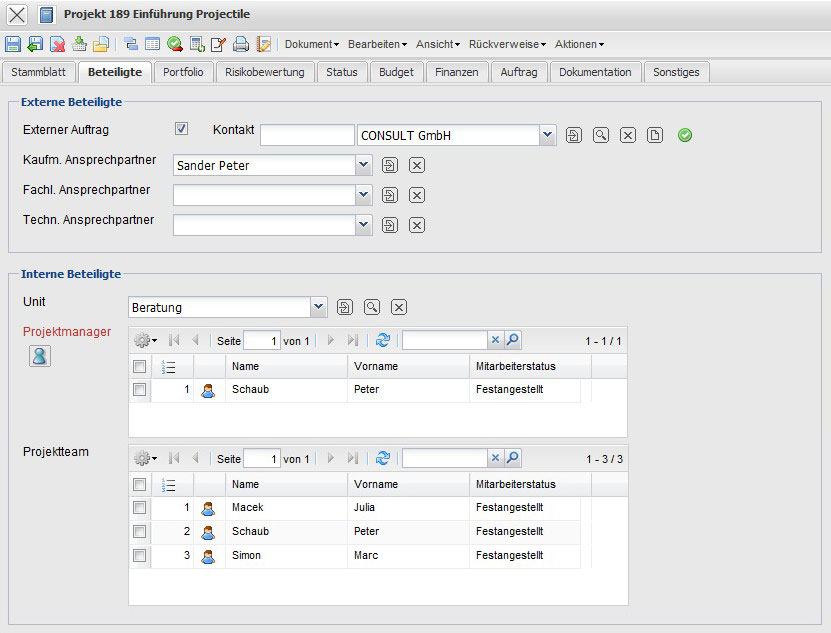Click the Projektteam grid search input field
This screenshot has width=831, height=633.
tap(444, 458)
